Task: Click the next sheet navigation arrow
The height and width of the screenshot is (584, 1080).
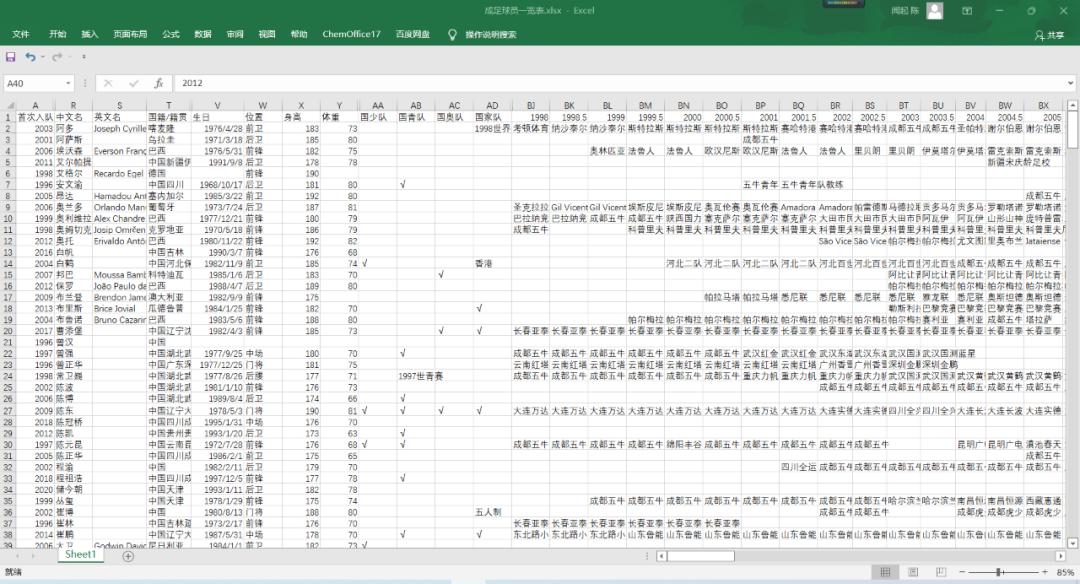Action: point(34,555)
